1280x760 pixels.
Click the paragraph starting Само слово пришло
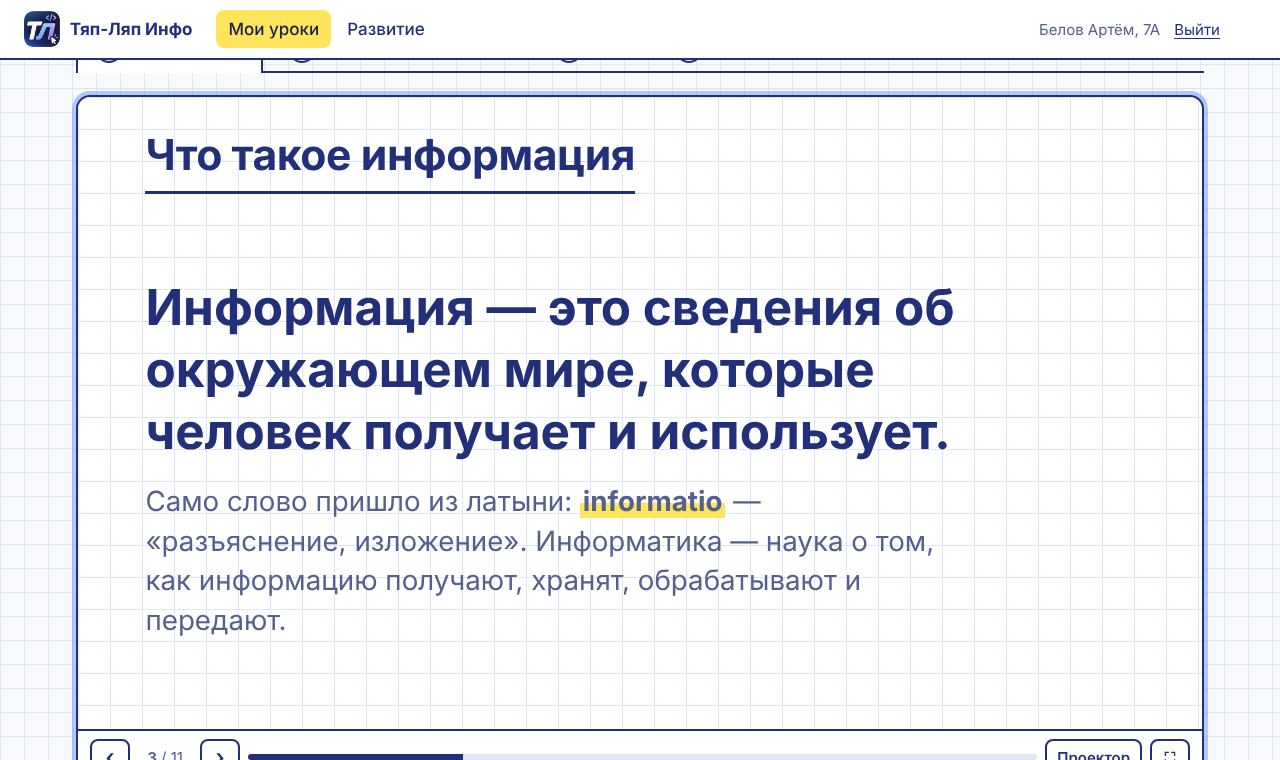[x=540, y=561]
